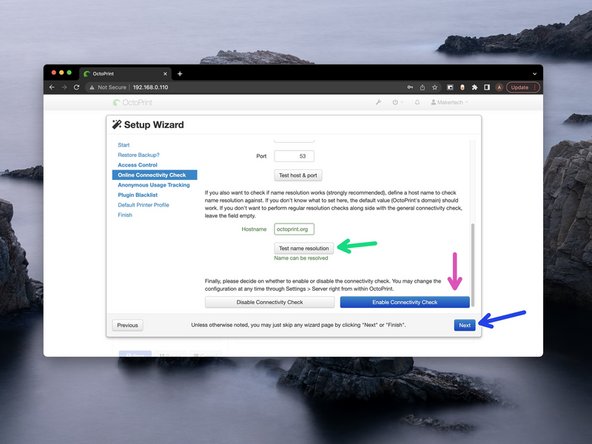Screen dimensions: 592x444
Task: Click the Hostname input field
Action: pyautogui.click(x=294, y=229)
